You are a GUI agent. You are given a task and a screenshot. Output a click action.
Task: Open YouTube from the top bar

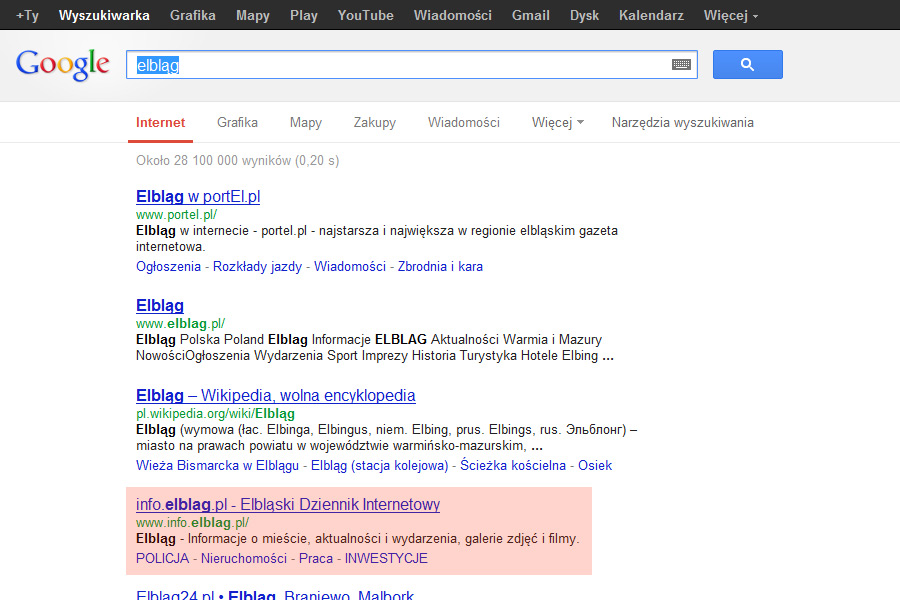365,16
